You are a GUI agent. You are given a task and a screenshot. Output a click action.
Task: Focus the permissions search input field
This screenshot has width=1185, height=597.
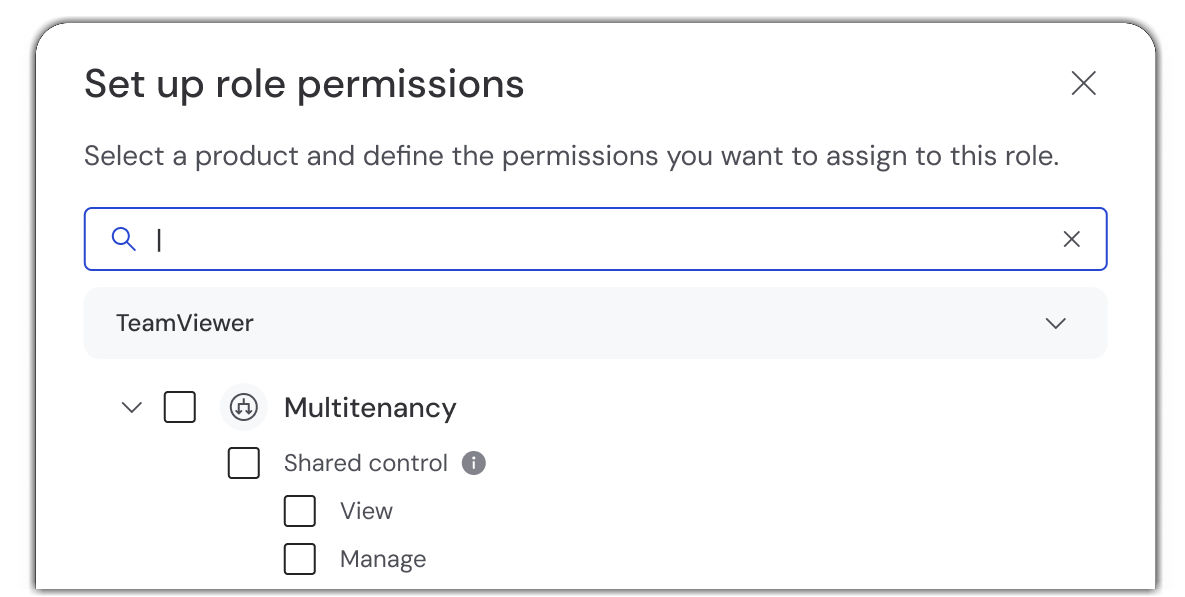(600, 239)
